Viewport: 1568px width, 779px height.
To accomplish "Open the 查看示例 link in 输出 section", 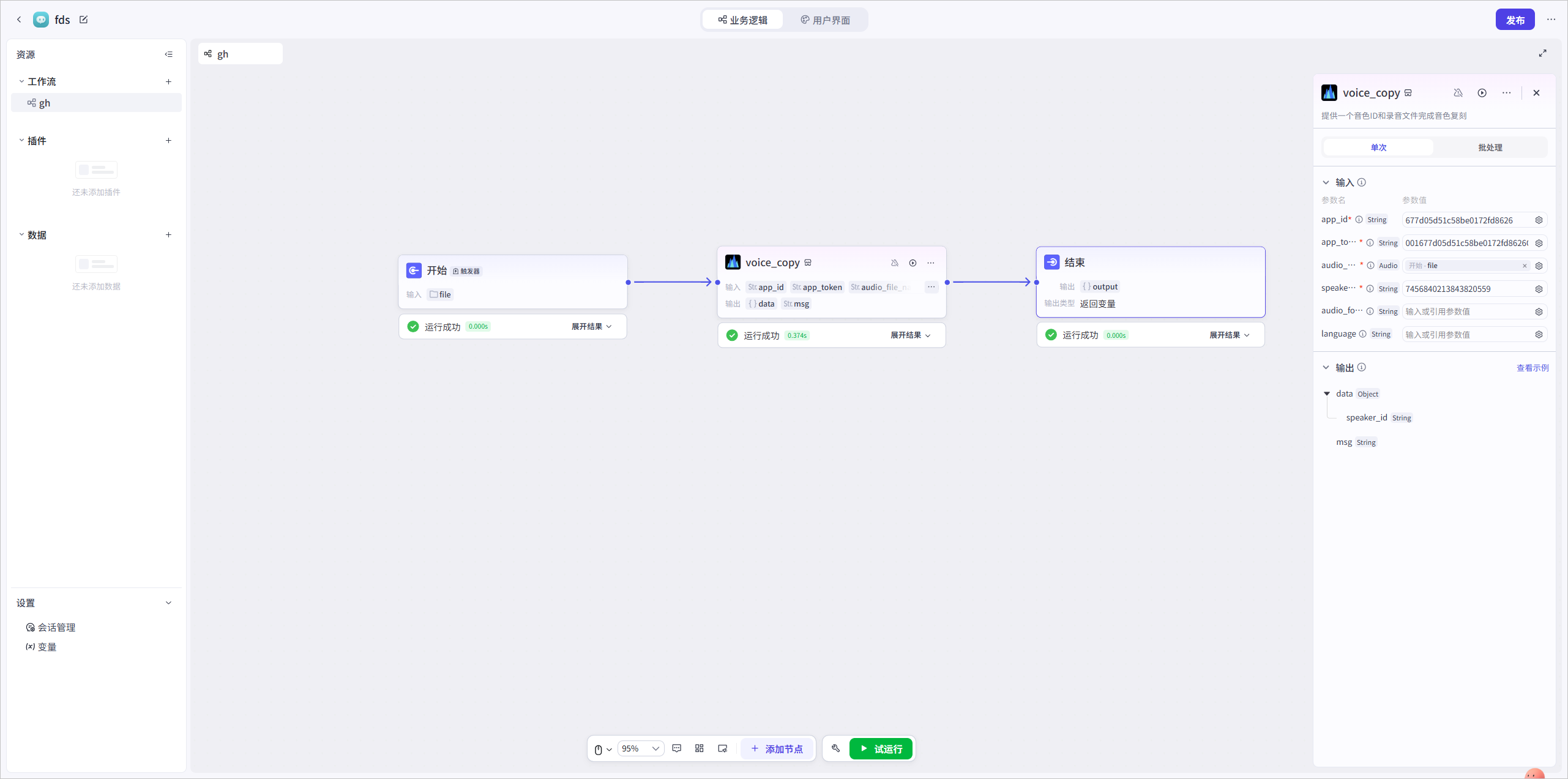I will click(1532, 368).
